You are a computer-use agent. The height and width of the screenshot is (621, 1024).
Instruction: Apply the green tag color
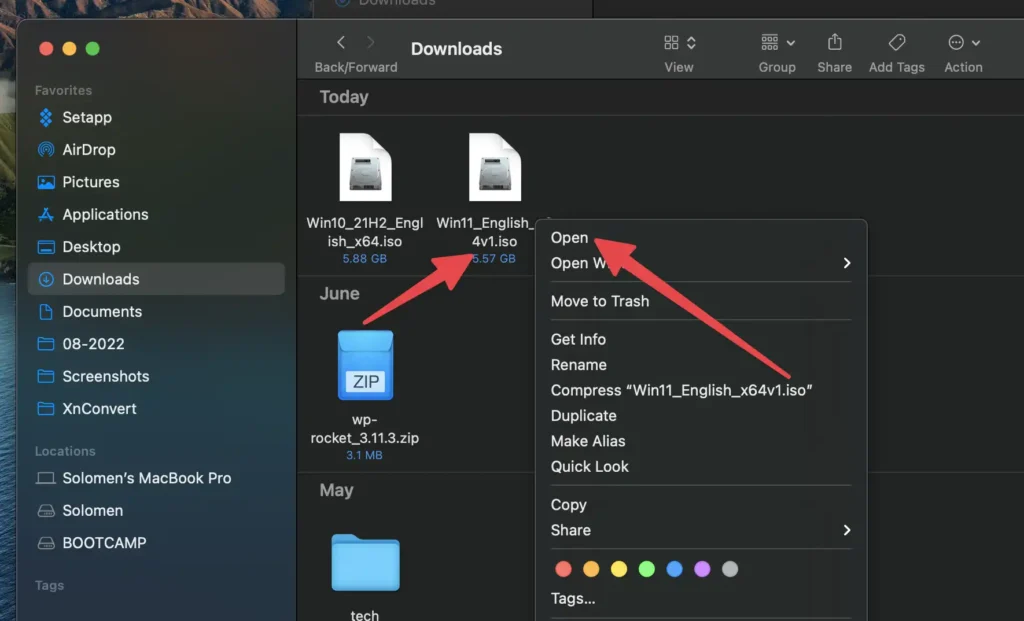pos(647,569)
